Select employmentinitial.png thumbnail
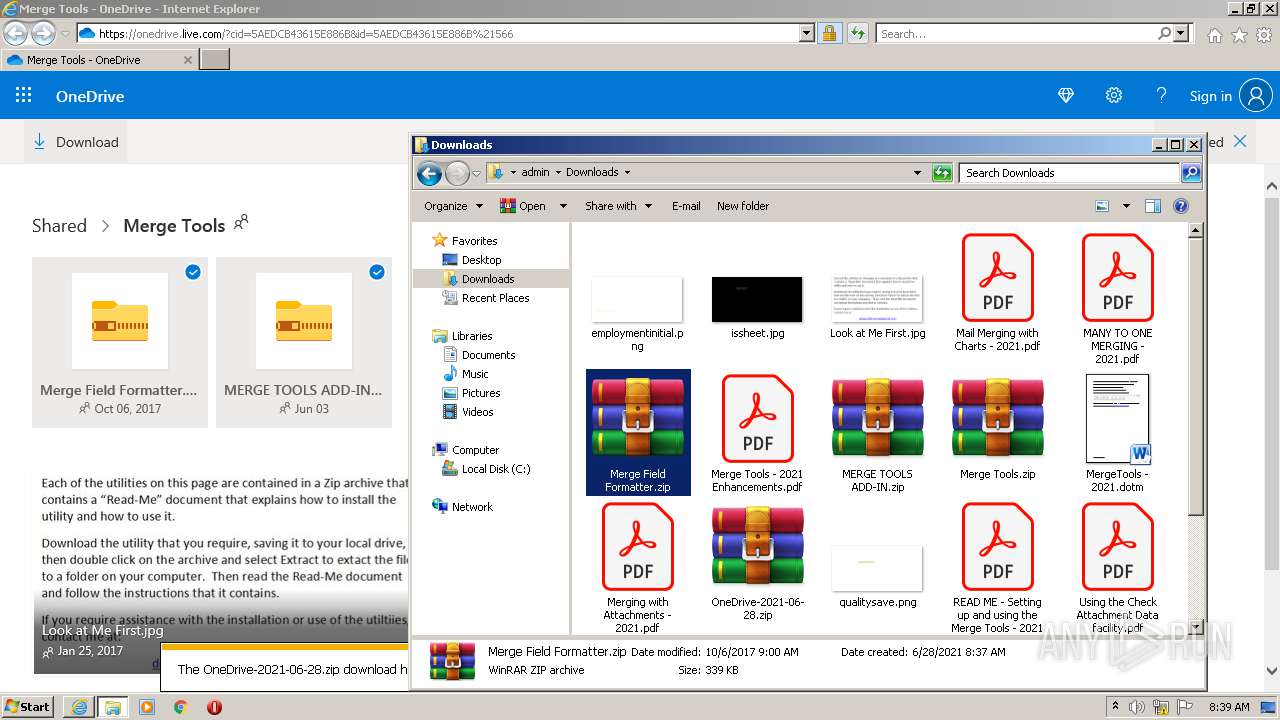This screenshot has height=720, width=1280. point(637,313)
